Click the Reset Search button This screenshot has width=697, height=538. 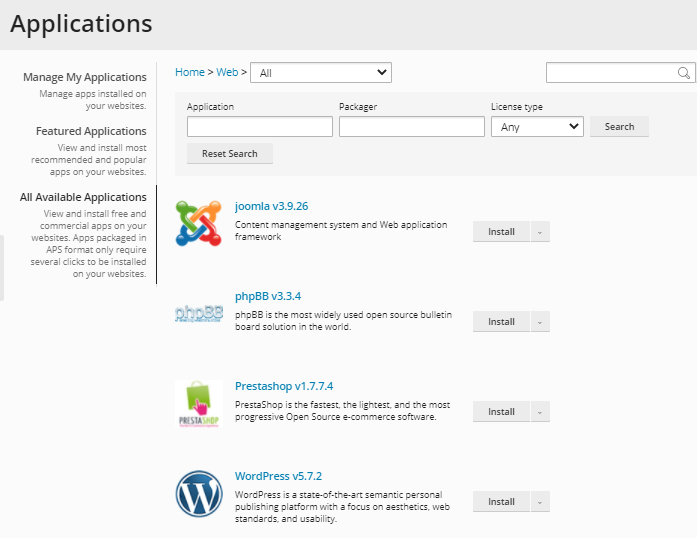[229, 154]
